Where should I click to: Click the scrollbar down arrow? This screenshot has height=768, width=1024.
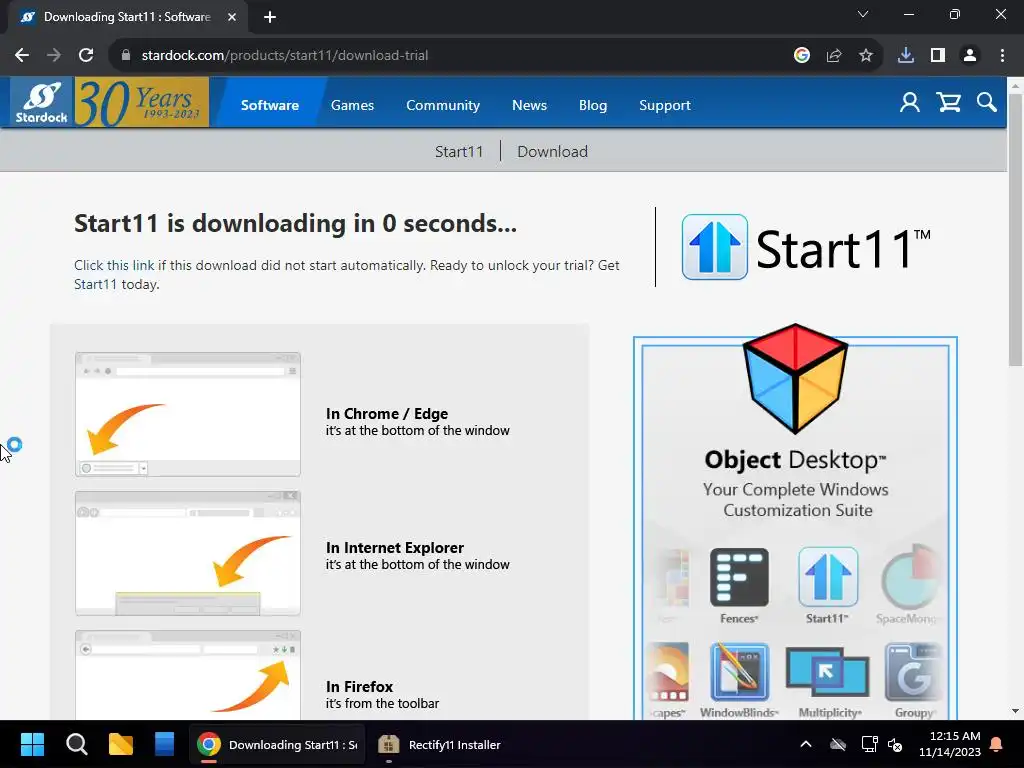1015,711
